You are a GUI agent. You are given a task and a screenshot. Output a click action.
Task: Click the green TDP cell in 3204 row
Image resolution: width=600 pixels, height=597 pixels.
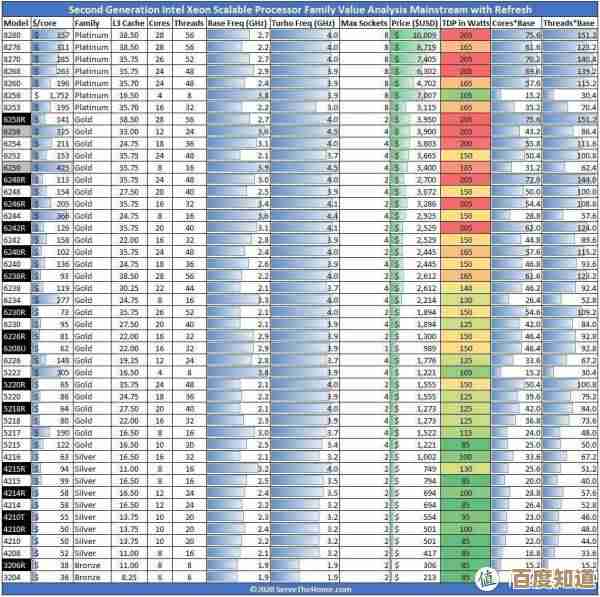click(x=467, y=577)
